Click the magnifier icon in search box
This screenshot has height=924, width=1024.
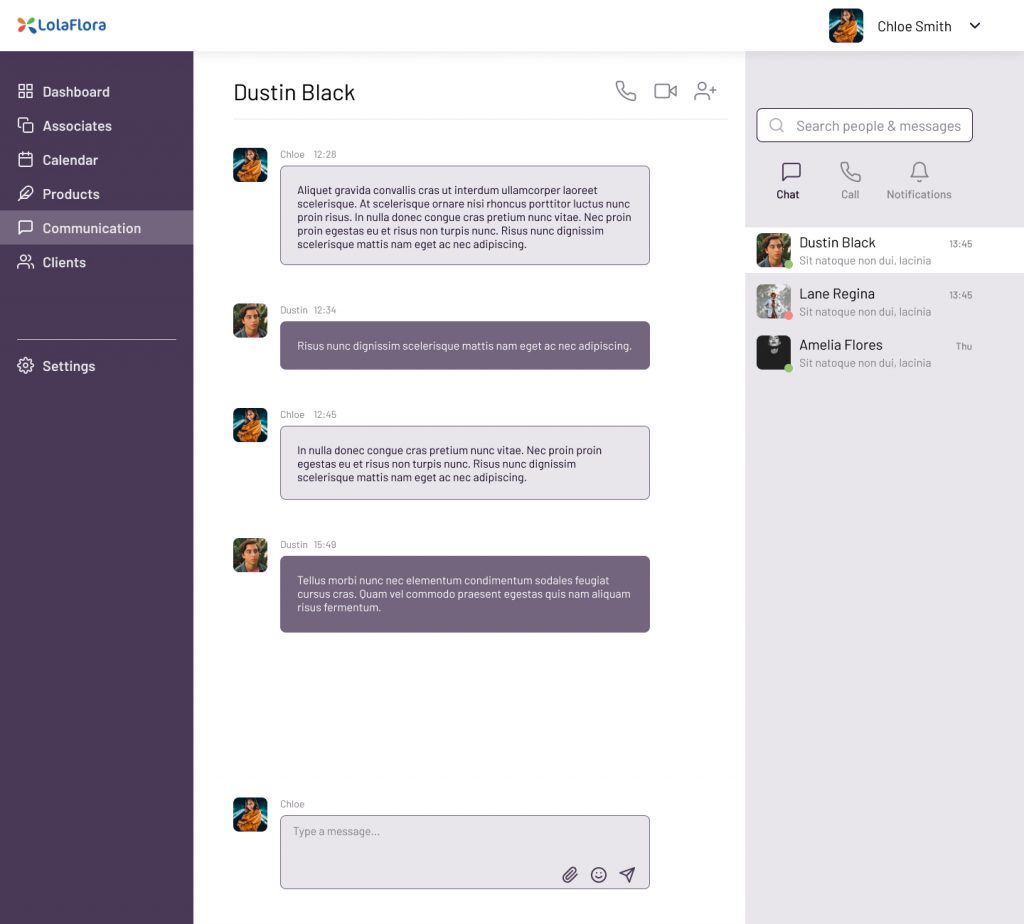pyautogui.click(x=776, y=126)
